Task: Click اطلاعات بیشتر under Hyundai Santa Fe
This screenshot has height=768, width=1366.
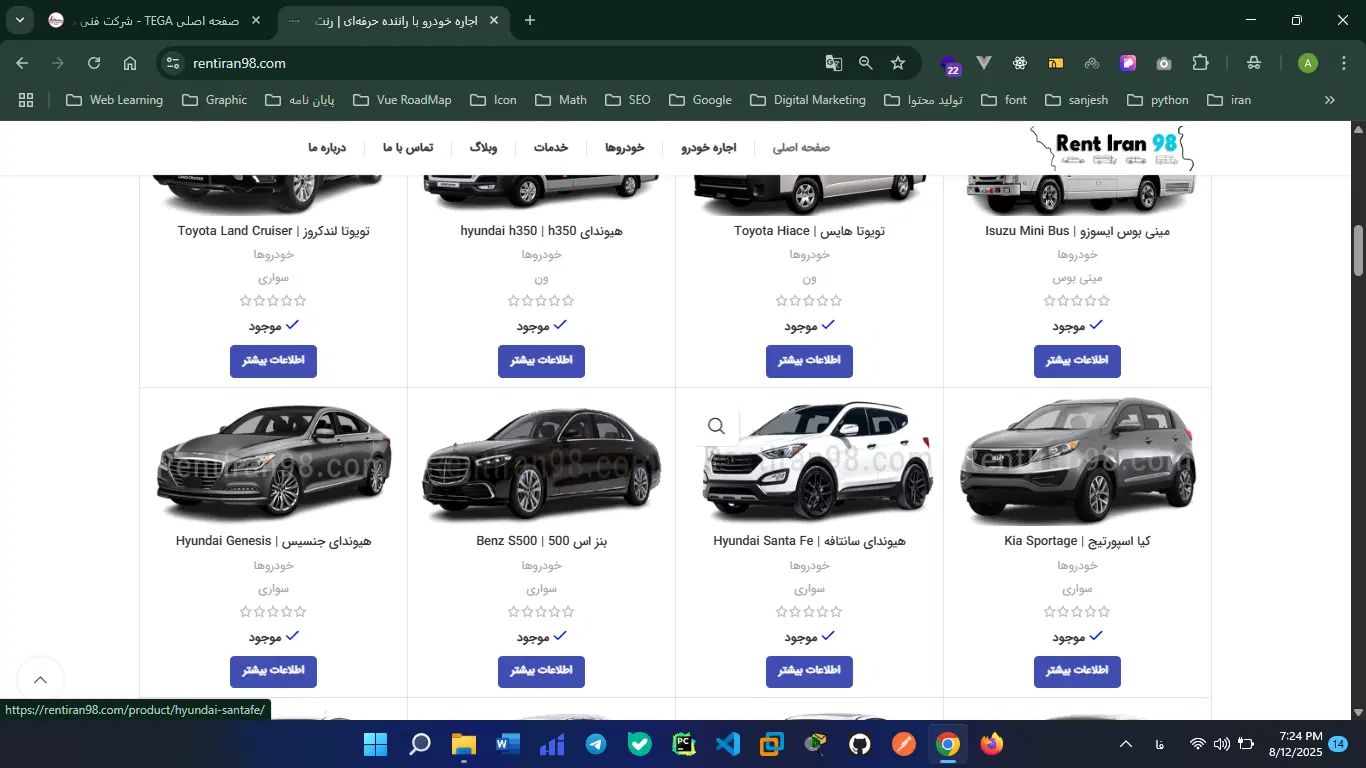Action: [x=809, y=671]
